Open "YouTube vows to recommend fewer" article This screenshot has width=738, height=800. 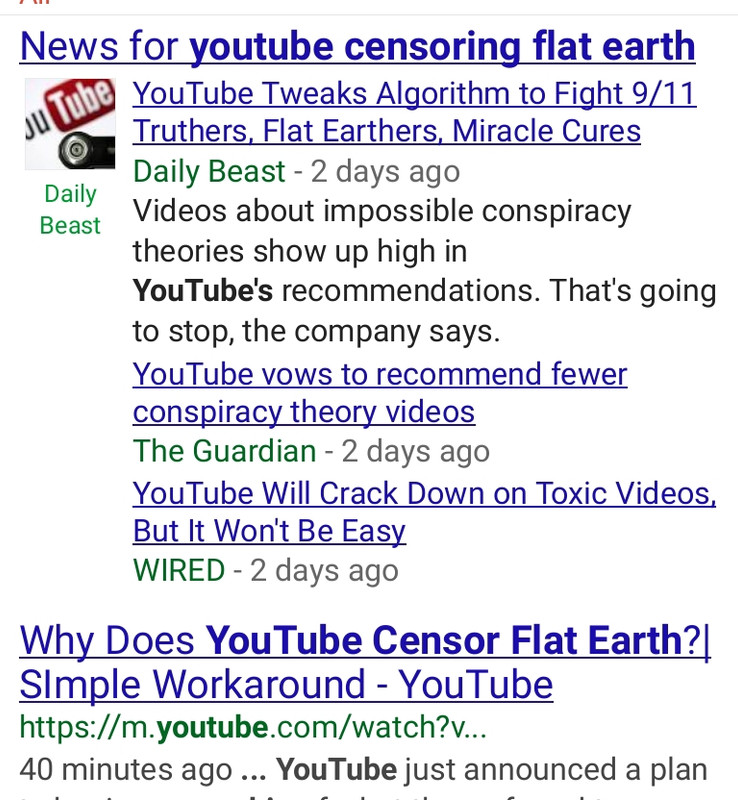(380, 374)
